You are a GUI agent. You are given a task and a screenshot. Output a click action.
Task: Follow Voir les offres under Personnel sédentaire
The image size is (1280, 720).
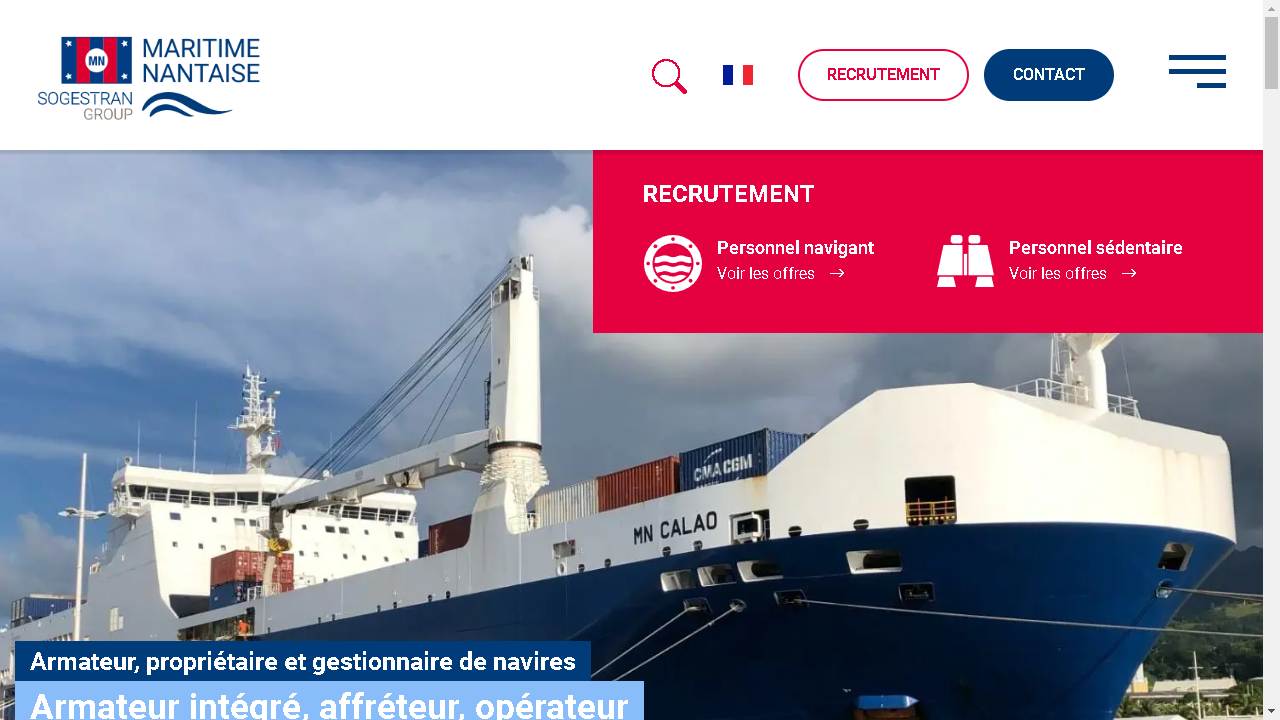click(1058, 273)
